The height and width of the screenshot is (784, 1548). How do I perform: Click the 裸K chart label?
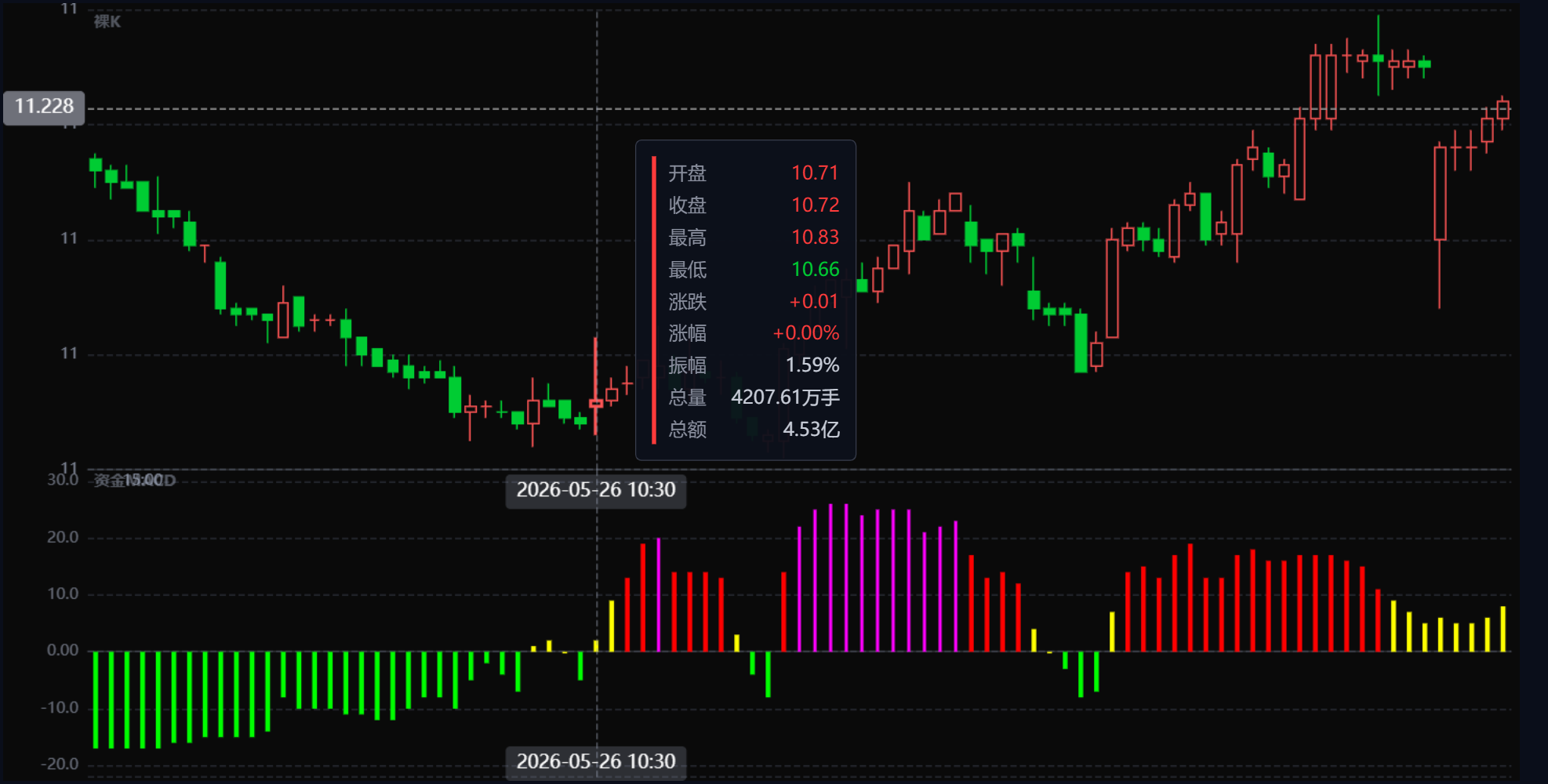click(x=107, y=22)
